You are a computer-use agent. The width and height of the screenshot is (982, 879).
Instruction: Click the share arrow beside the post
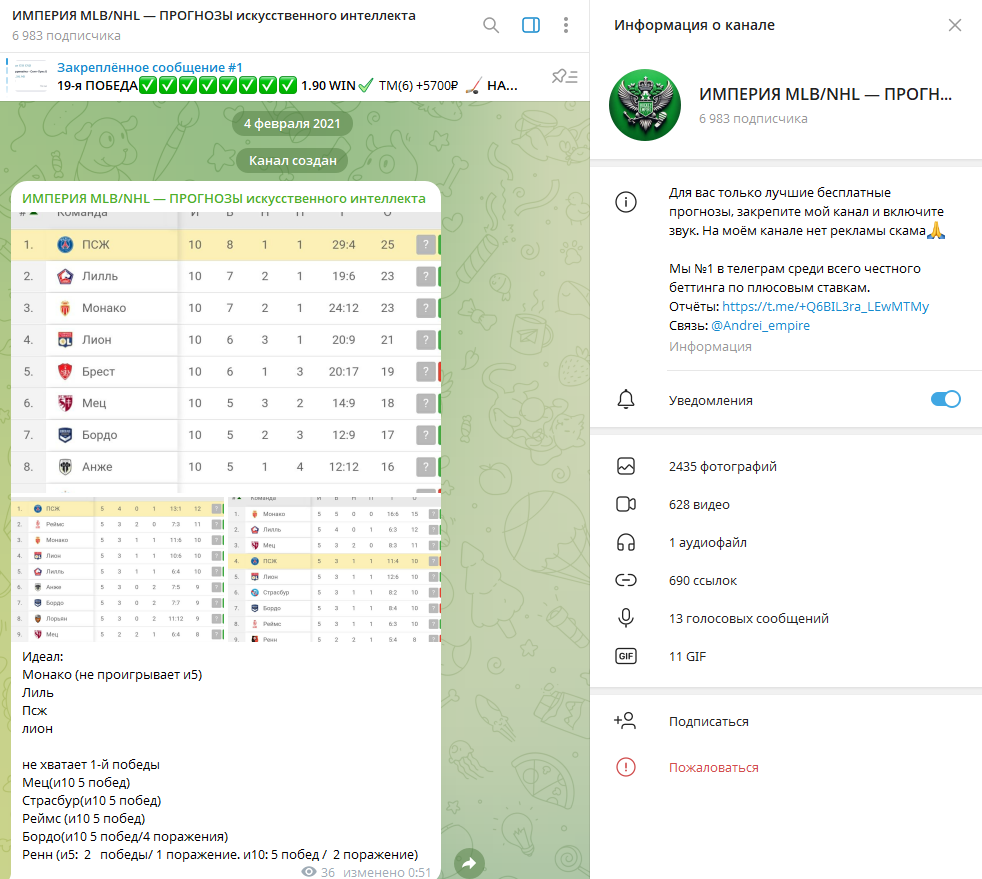point(469,864)
